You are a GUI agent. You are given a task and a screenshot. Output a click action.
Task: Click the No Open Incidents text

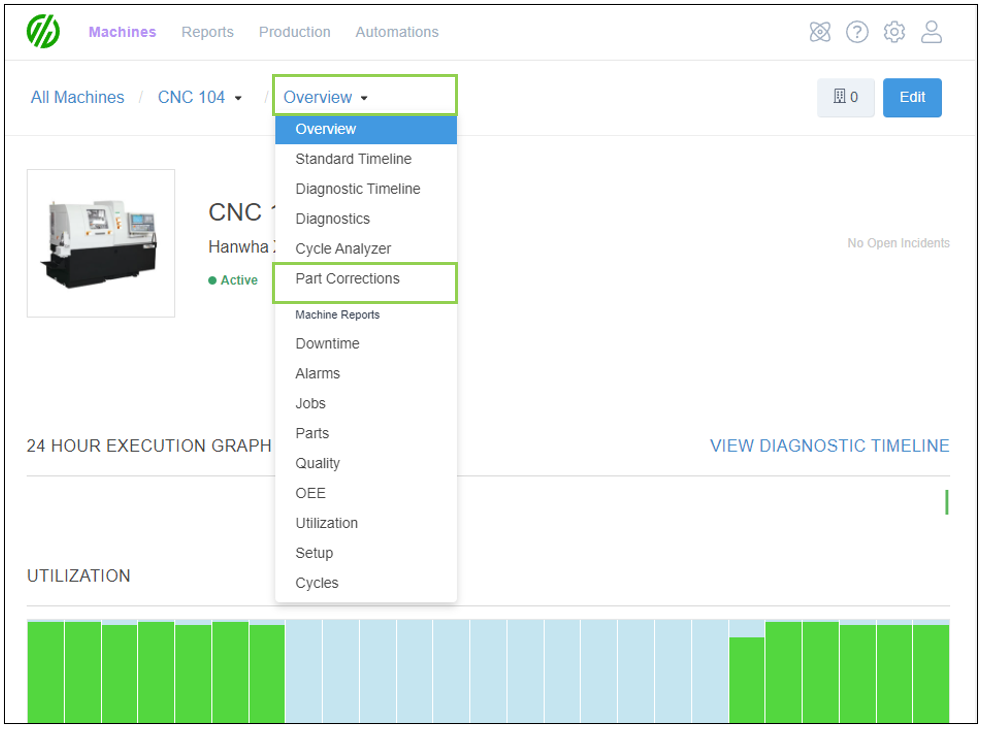[898, 243]
